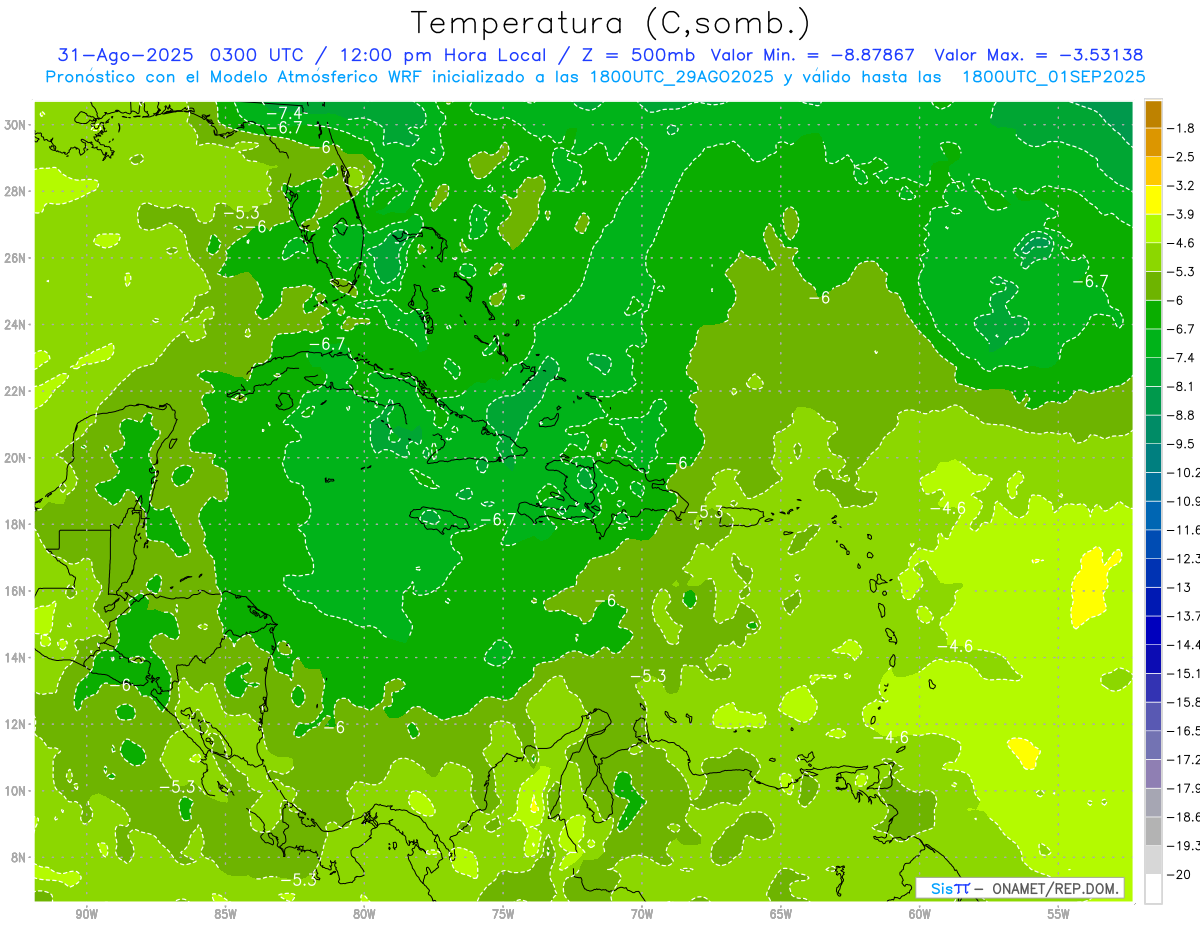The height and width of the screenshot is (927, 1200).
Task: Click the colorbar label "-15.8"
Action: point(1183,702)
